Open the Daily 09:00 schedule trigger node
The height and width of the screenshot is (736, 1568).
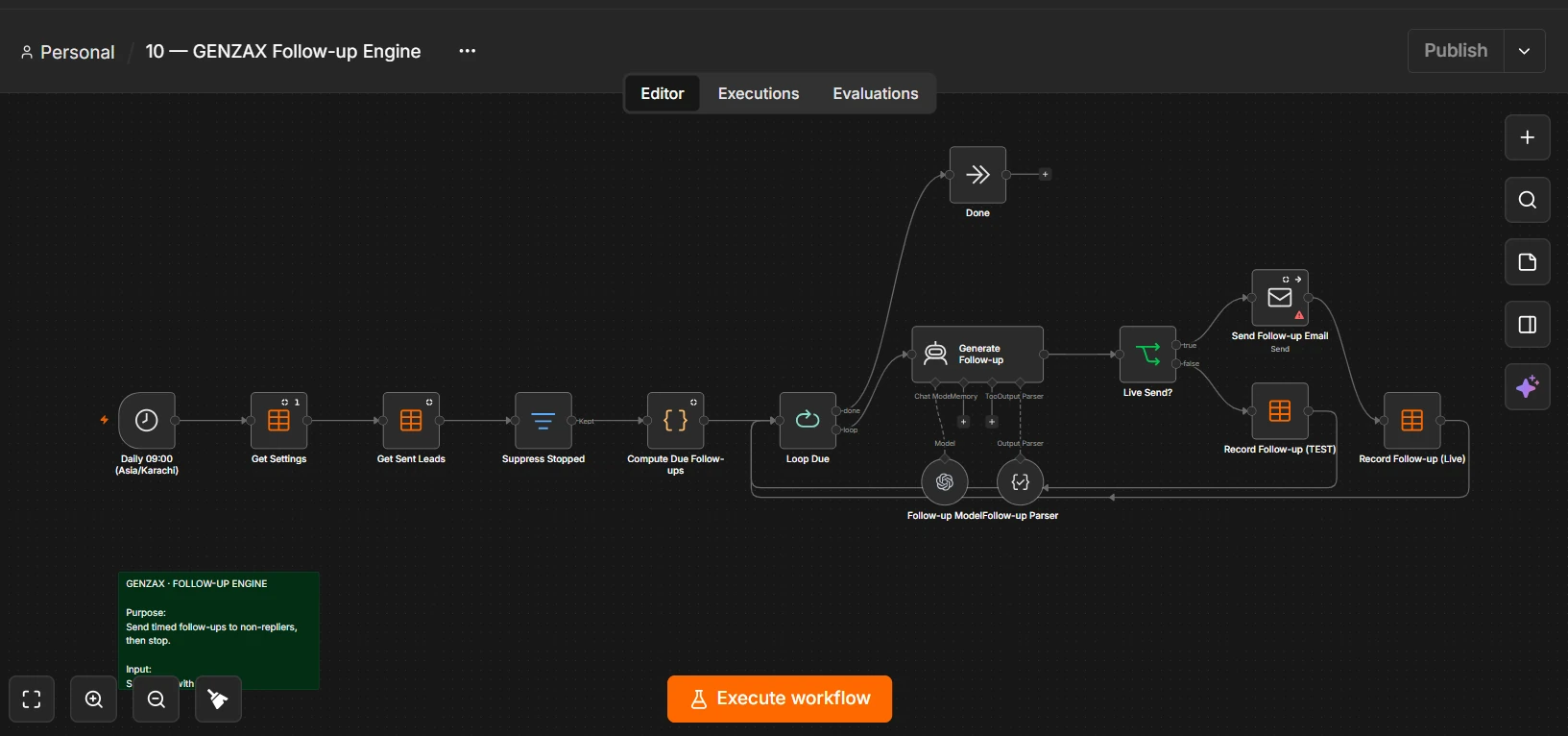coord(146,420)
